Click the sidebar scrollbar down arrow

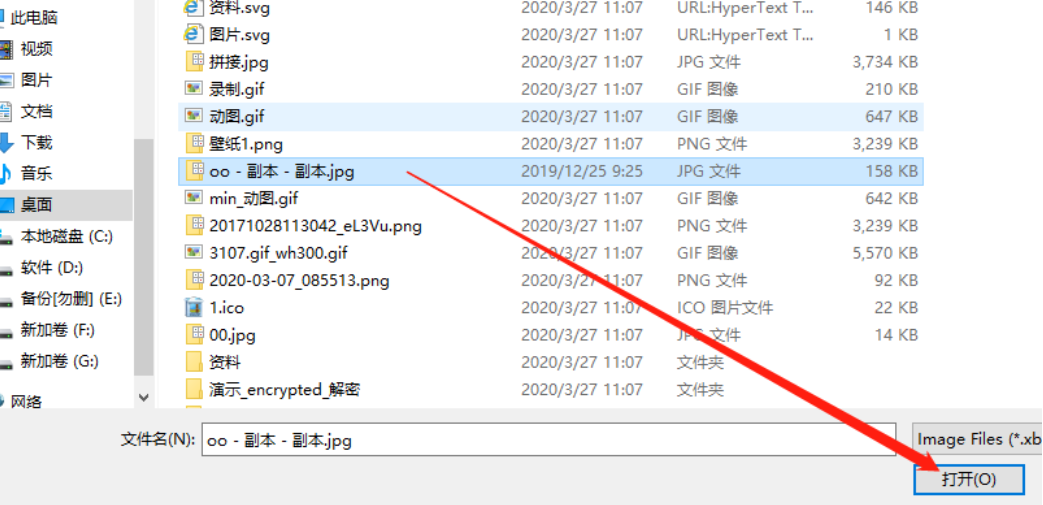click(144, 397)
